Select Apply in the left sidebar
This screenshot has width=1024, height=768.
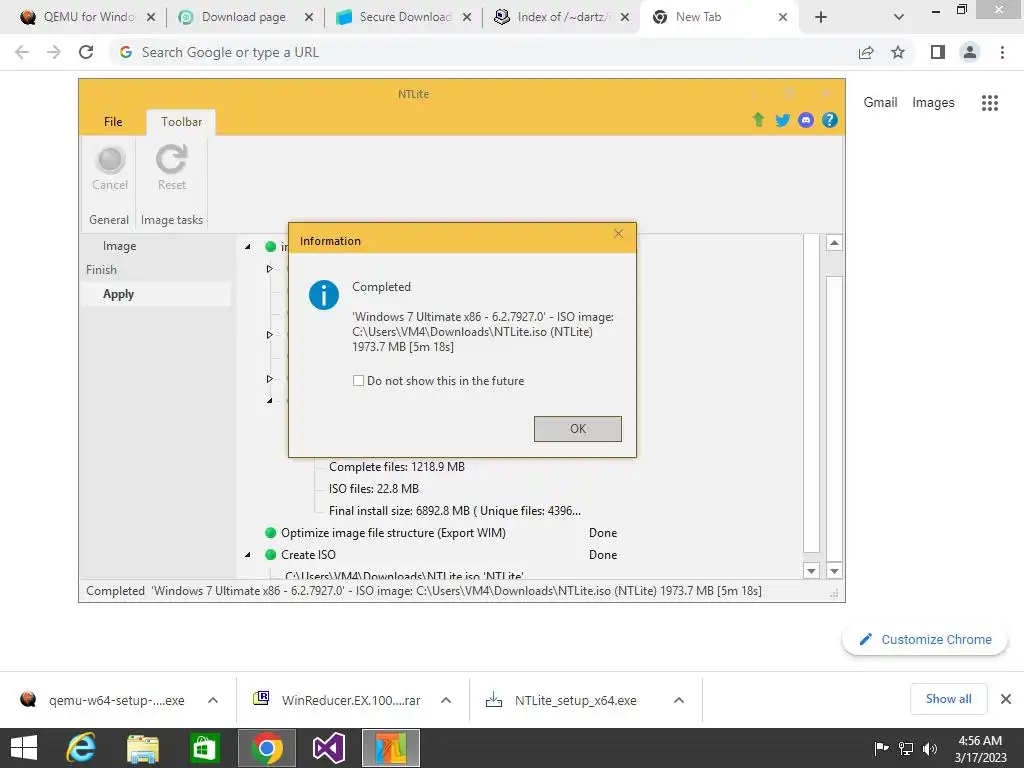[118, 294]
